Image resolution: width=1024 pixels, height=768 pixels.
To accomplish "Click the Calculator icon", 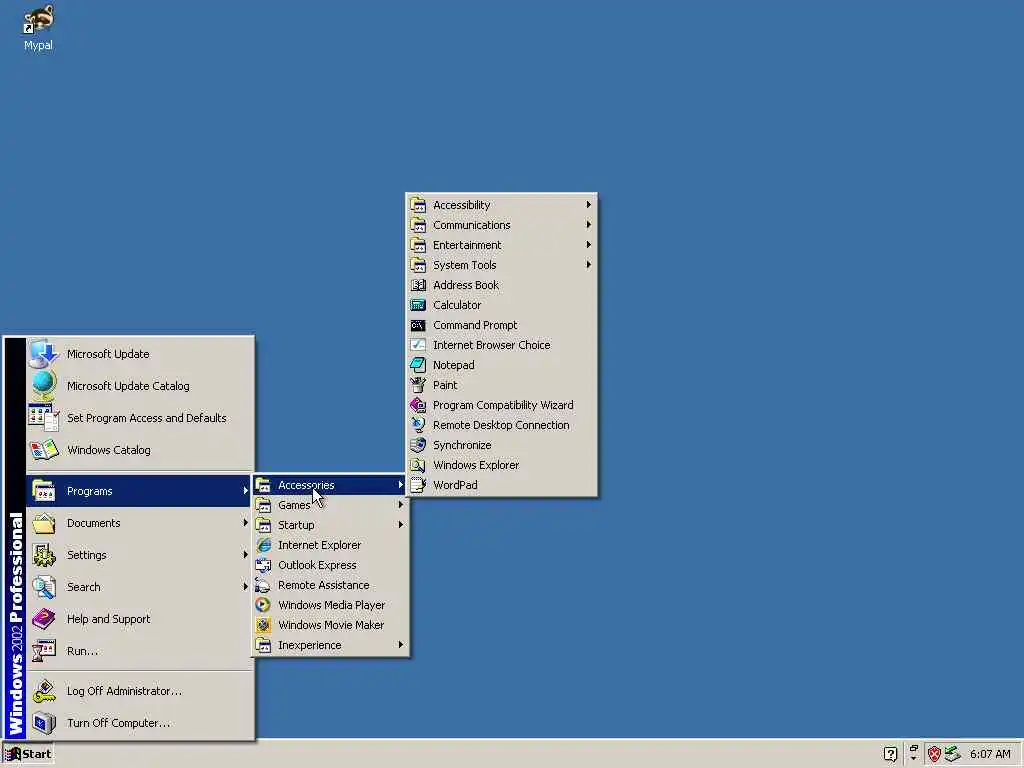I will tap(418, 305).
